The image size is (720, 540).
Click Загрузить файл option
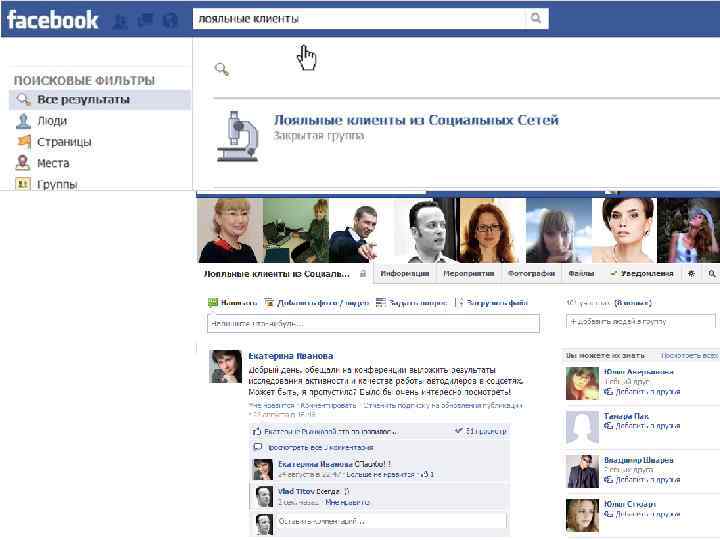pyautogui.click(x=492, y=303)
